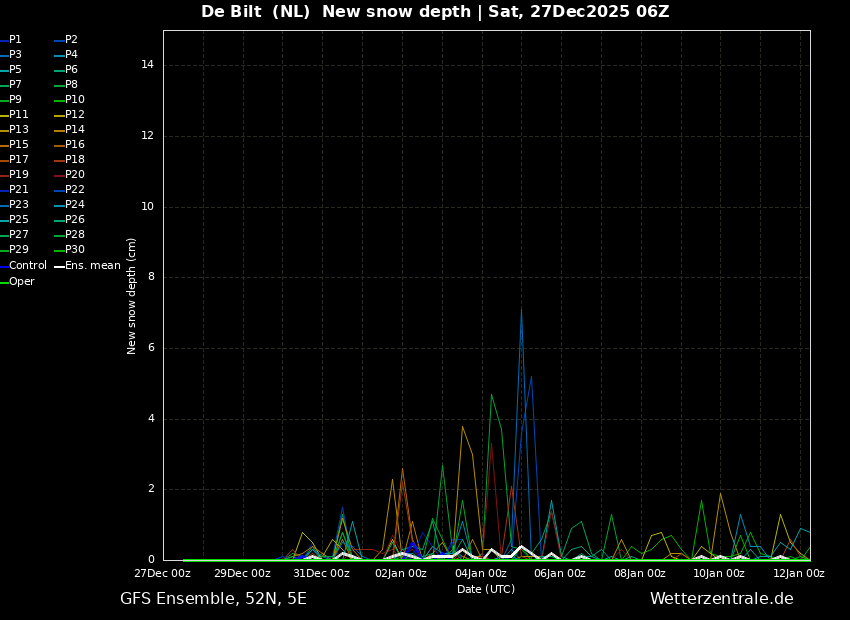
Task: Click the 10Jan 00z date label
Action: [719, 574]
